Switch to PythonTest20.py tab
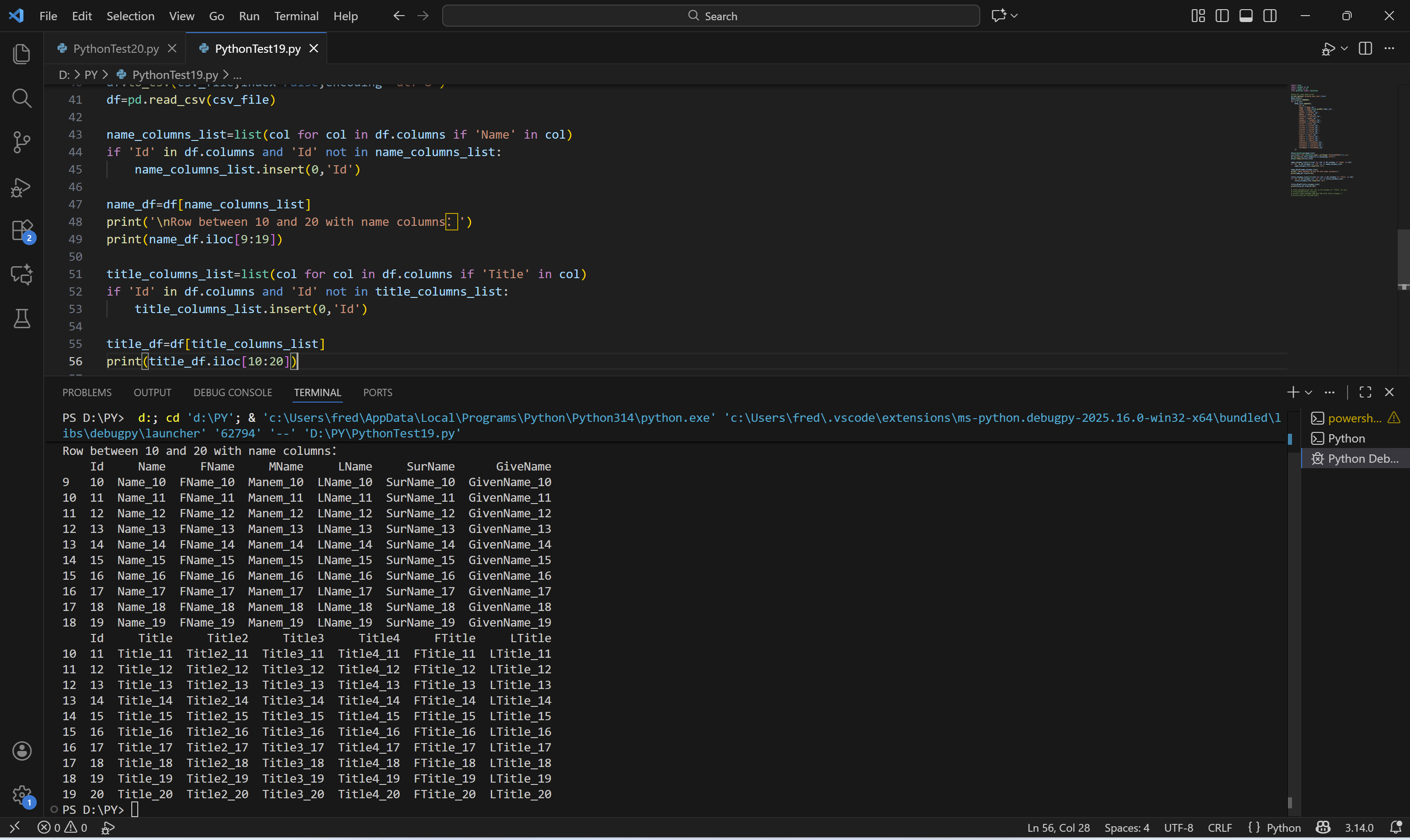Viewport: 1410px width, 840px height. click(116, 49)
